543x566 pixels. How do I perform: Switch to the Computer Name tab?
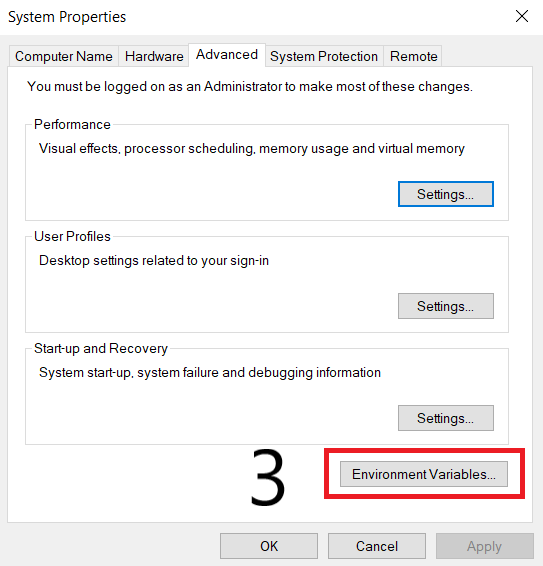click(64, 56)
